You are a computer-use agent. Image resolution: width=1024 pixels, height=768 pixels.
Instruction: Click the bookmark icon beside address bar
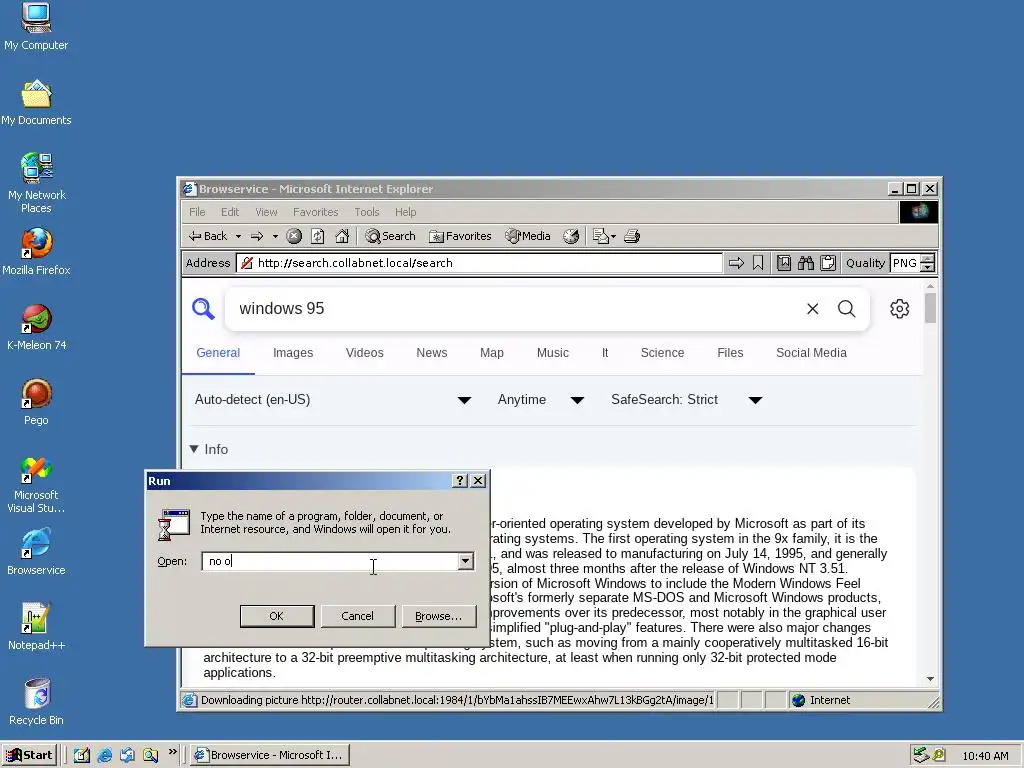pyautogui.click(x=758, y=263)
